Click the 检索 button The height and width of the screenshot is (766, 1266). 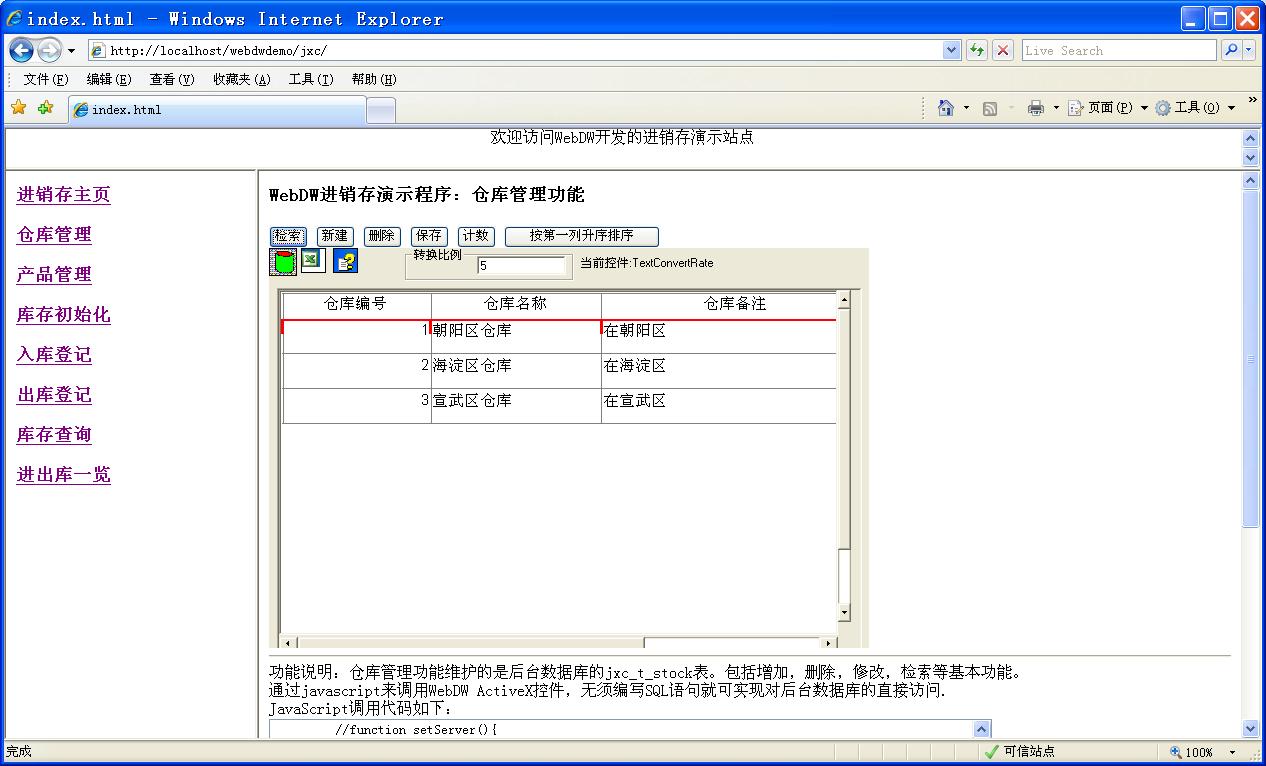click(288, 236)
